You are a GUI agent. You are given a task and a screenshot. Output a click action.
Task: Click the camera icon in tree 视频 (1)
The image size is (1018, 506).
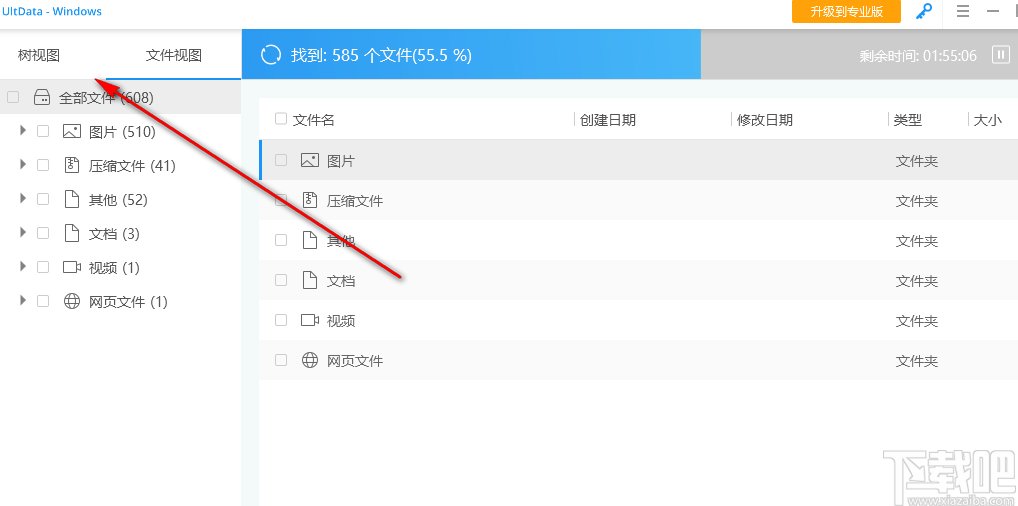[x=71, y=267]
